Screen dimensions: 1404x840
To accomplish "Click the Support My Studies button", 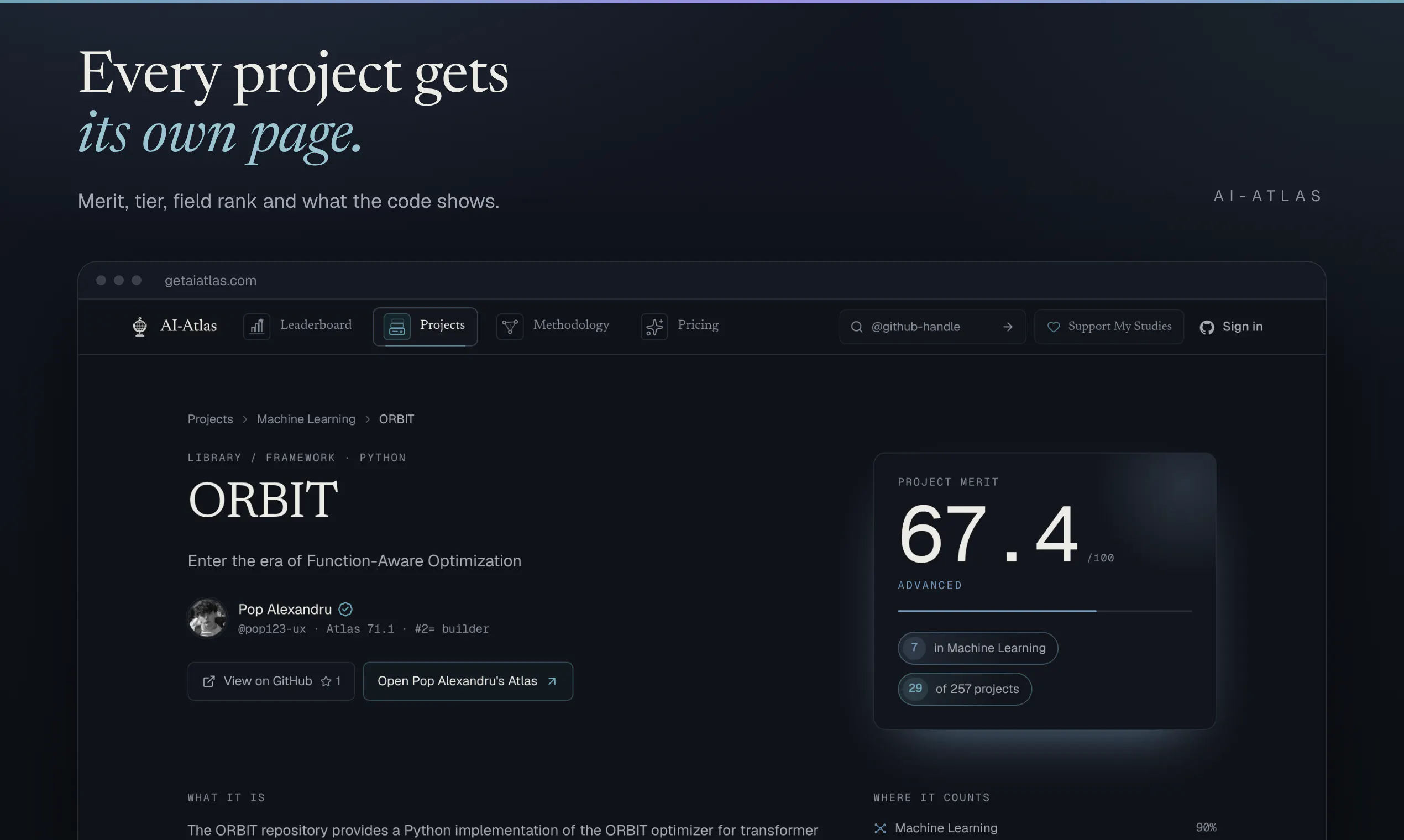I will [x=1109, y=327].
